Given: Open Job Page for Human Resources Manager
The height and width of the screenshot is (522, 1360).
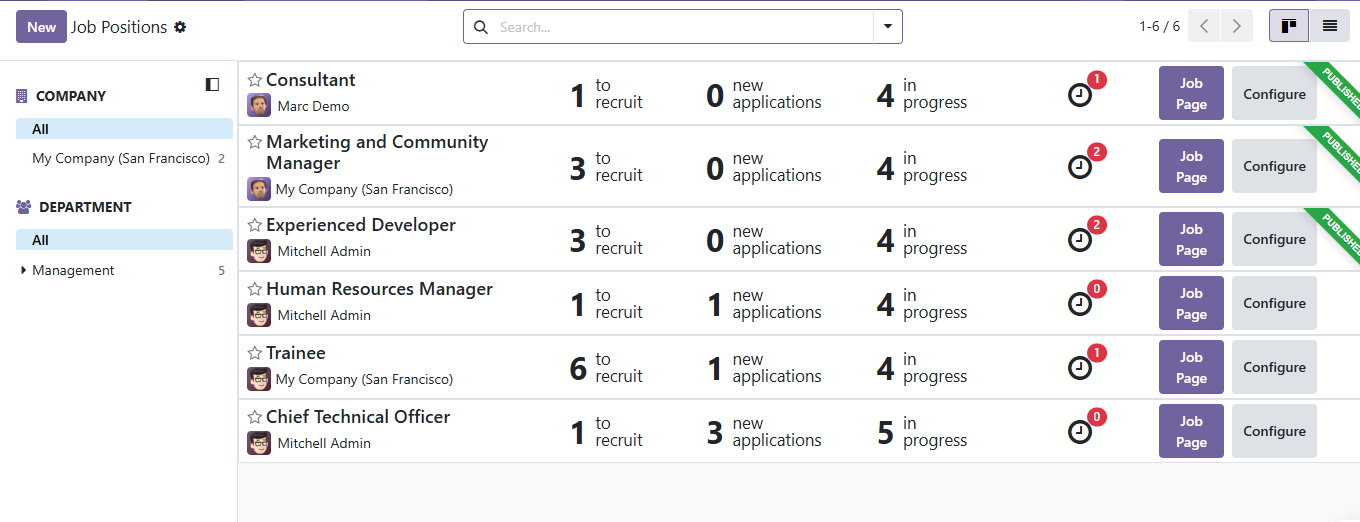Looking at the screenshot, I should point(1190,303).
